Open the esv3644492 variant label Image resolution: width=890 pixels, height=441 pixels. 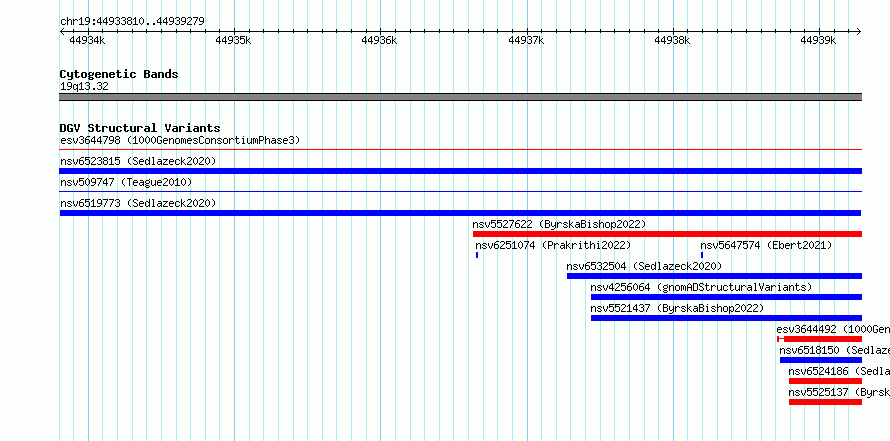tap(833, 329)
